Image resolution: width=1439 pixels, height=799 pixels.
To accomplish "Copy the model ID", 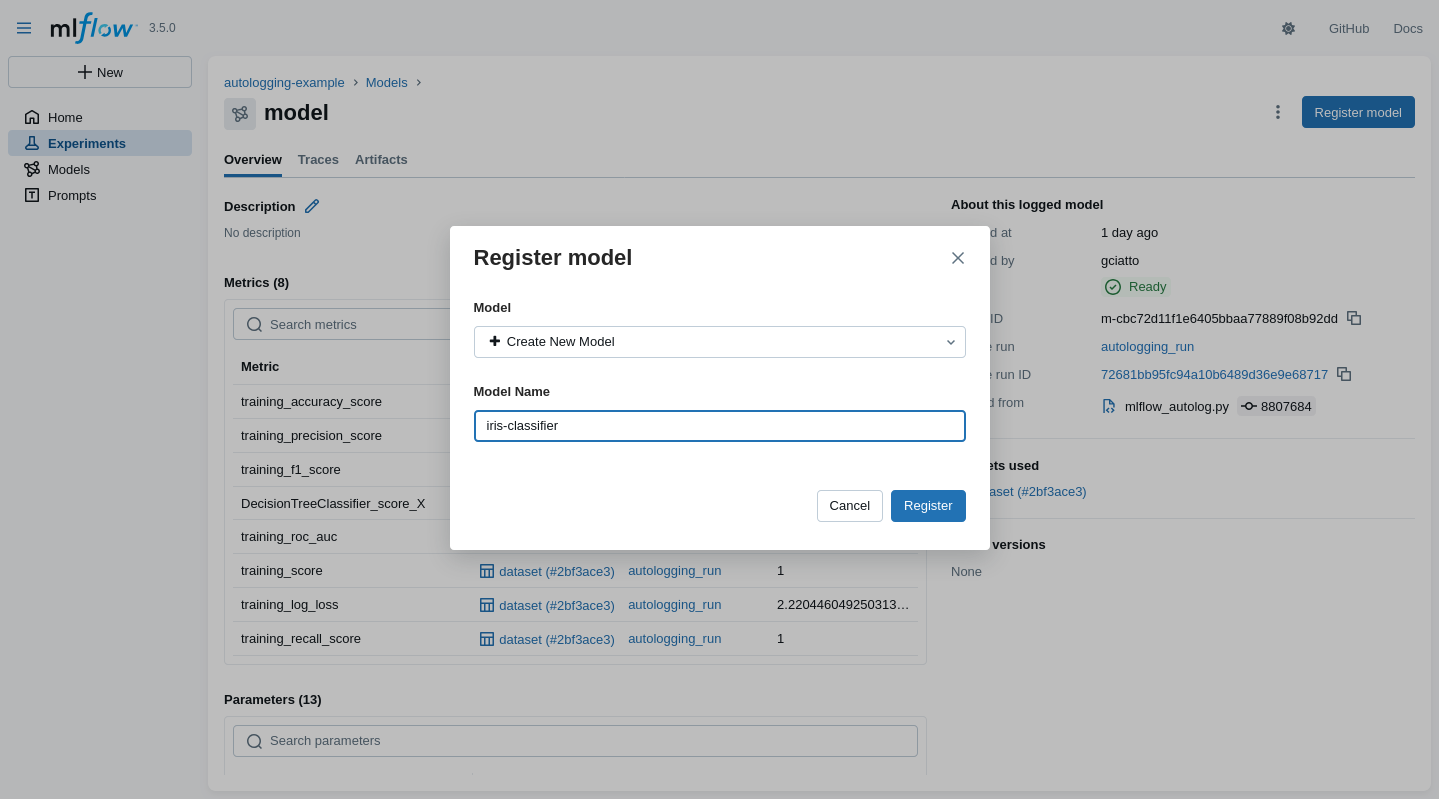I will pyautogui.click(x=1354, y=318).
